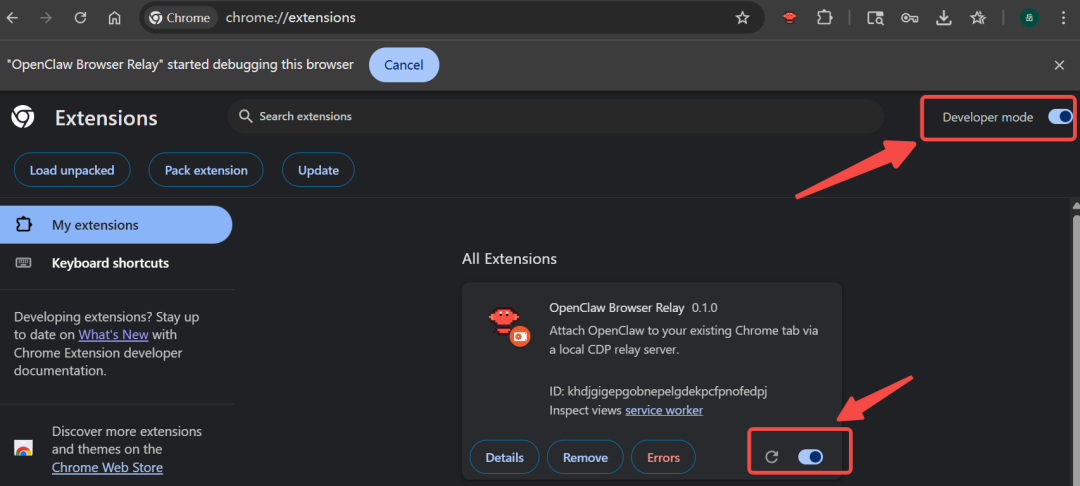Click the extension ID text khdjgigepgobnepelgdekpcfpnofedpj

667,391
